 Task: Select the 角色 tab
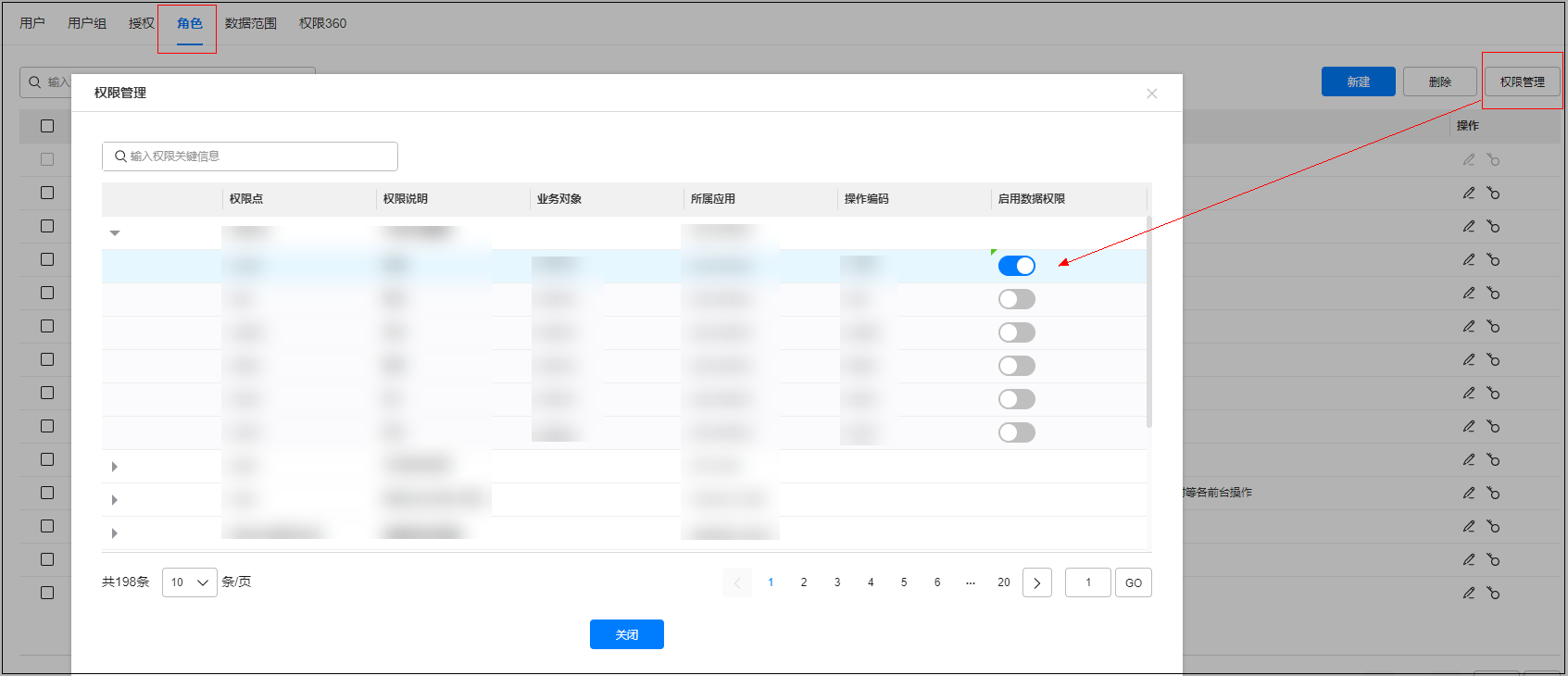point(190,23)
